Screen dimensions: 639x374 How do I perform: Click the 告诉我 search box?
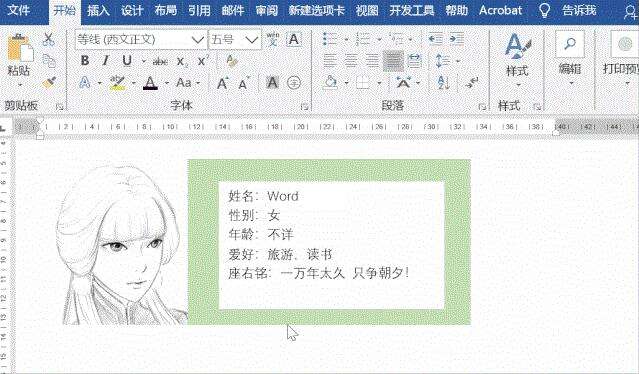pos(579,10)
